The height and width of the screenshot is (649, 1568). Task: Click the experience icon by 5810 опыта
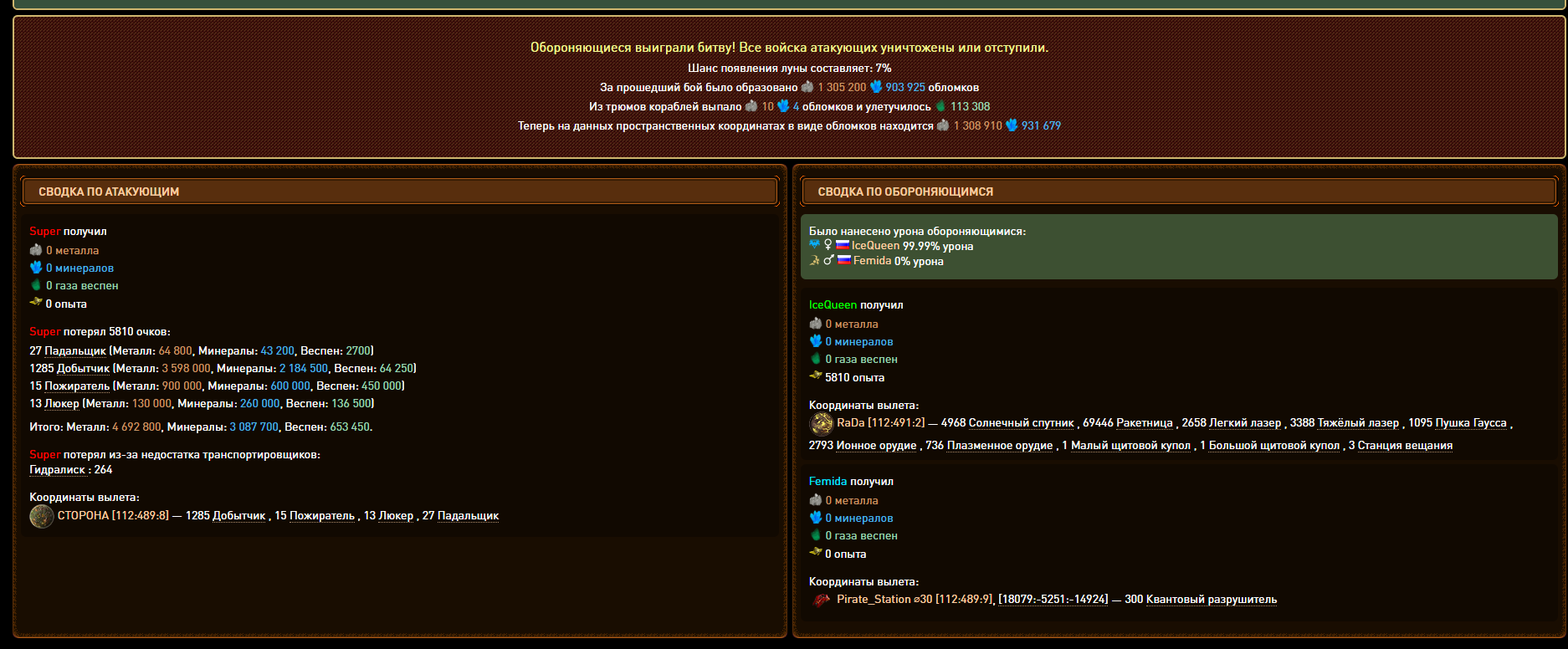[815, 376]
